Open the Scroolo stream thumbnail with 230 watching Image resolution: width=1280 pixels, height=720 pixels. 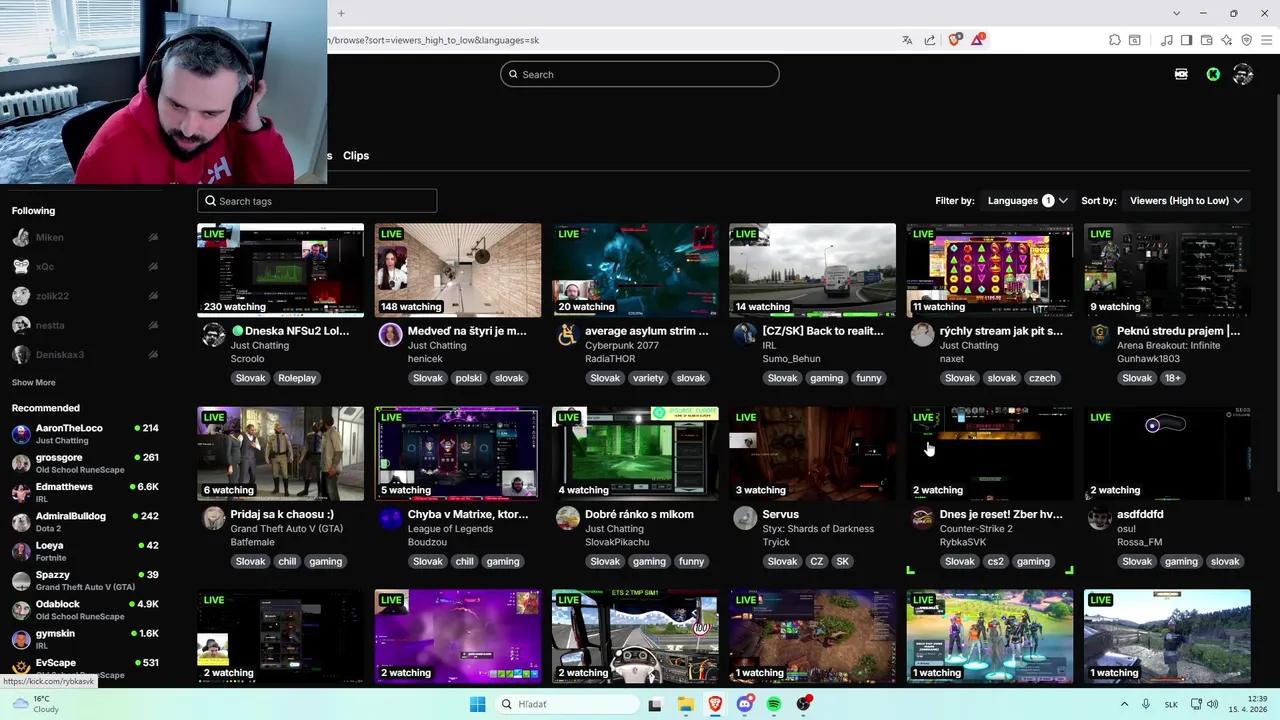(x=281, y=270)
